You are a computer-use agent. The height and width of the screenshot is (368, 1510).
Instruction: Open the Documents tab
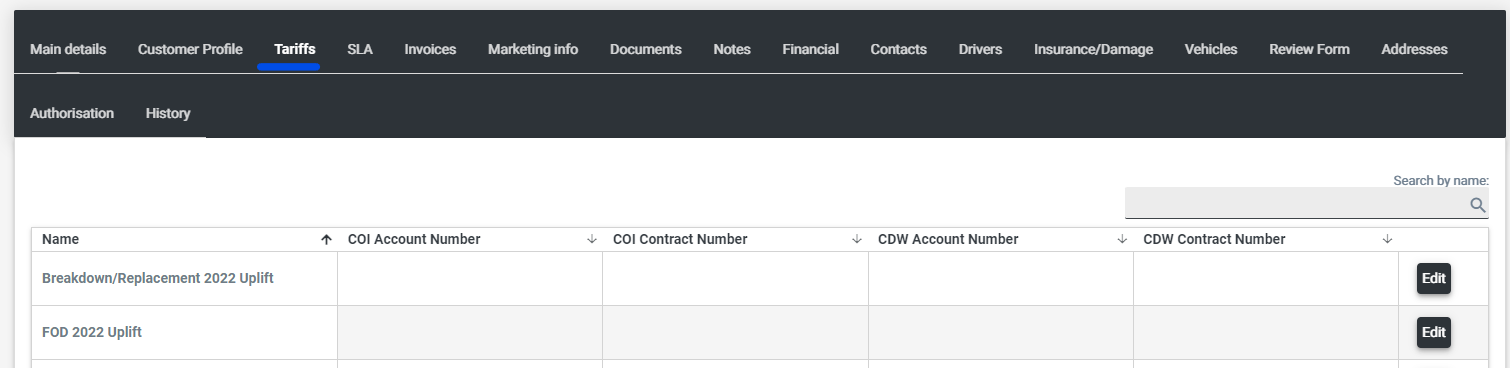click(646, 49)
